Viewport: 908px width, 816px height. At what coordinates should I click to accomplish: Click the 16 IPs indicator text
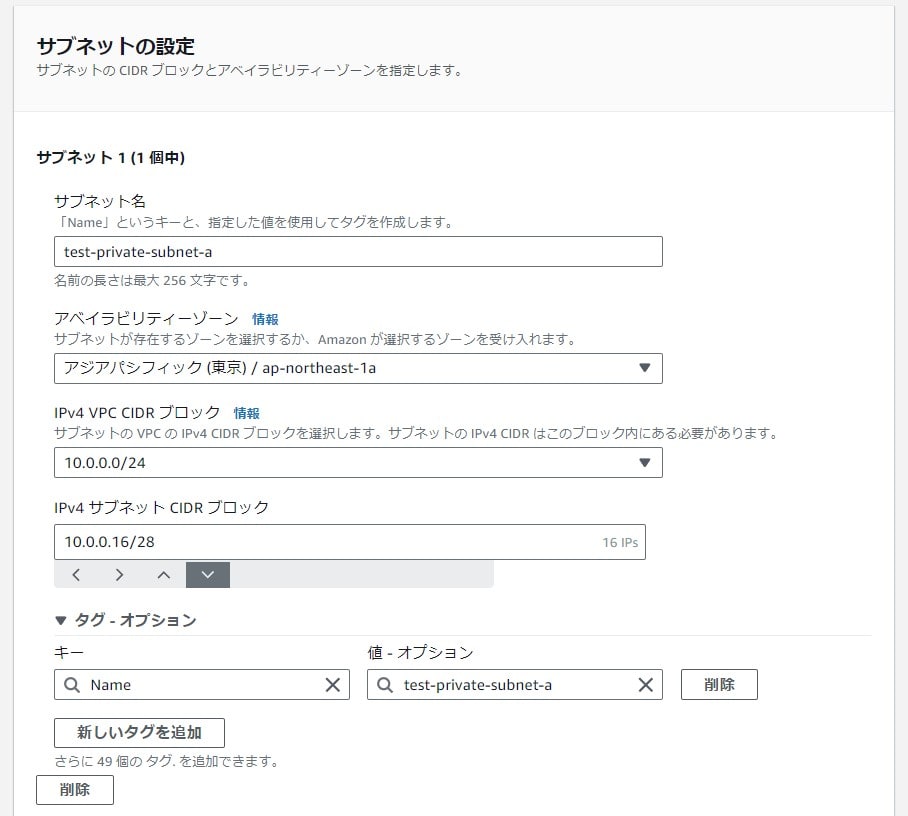[x=620, y=543]
